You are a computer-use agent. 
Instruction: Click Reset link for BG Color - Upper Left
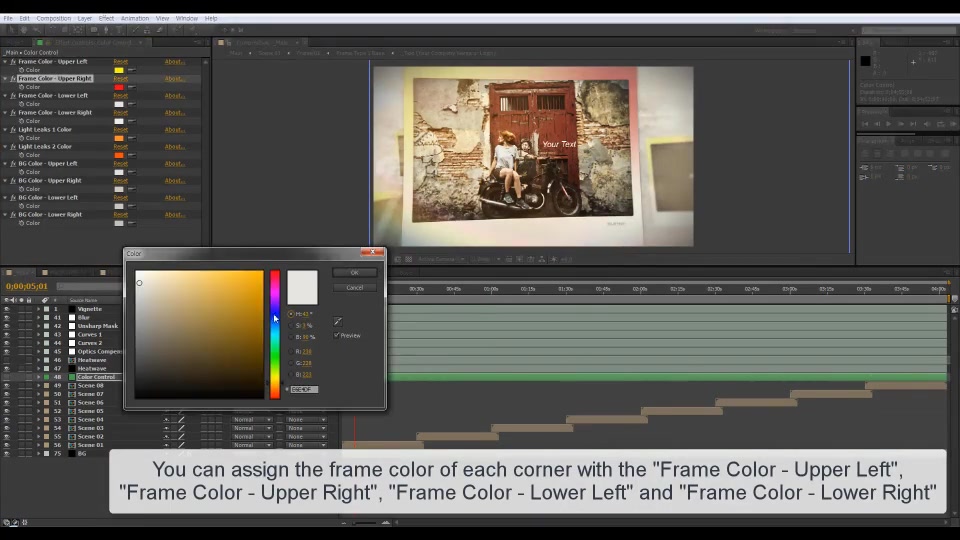pos(121,164)
